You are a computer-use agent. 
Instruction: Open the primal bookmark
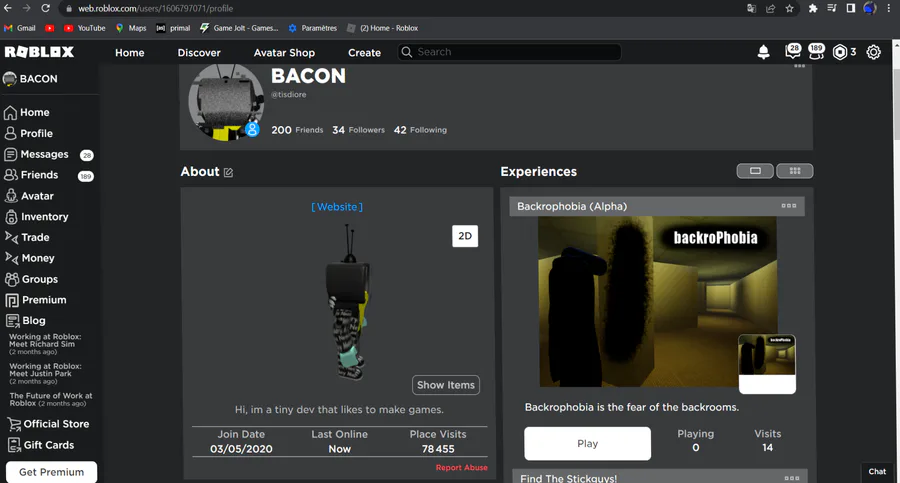(x=173, y=28)
